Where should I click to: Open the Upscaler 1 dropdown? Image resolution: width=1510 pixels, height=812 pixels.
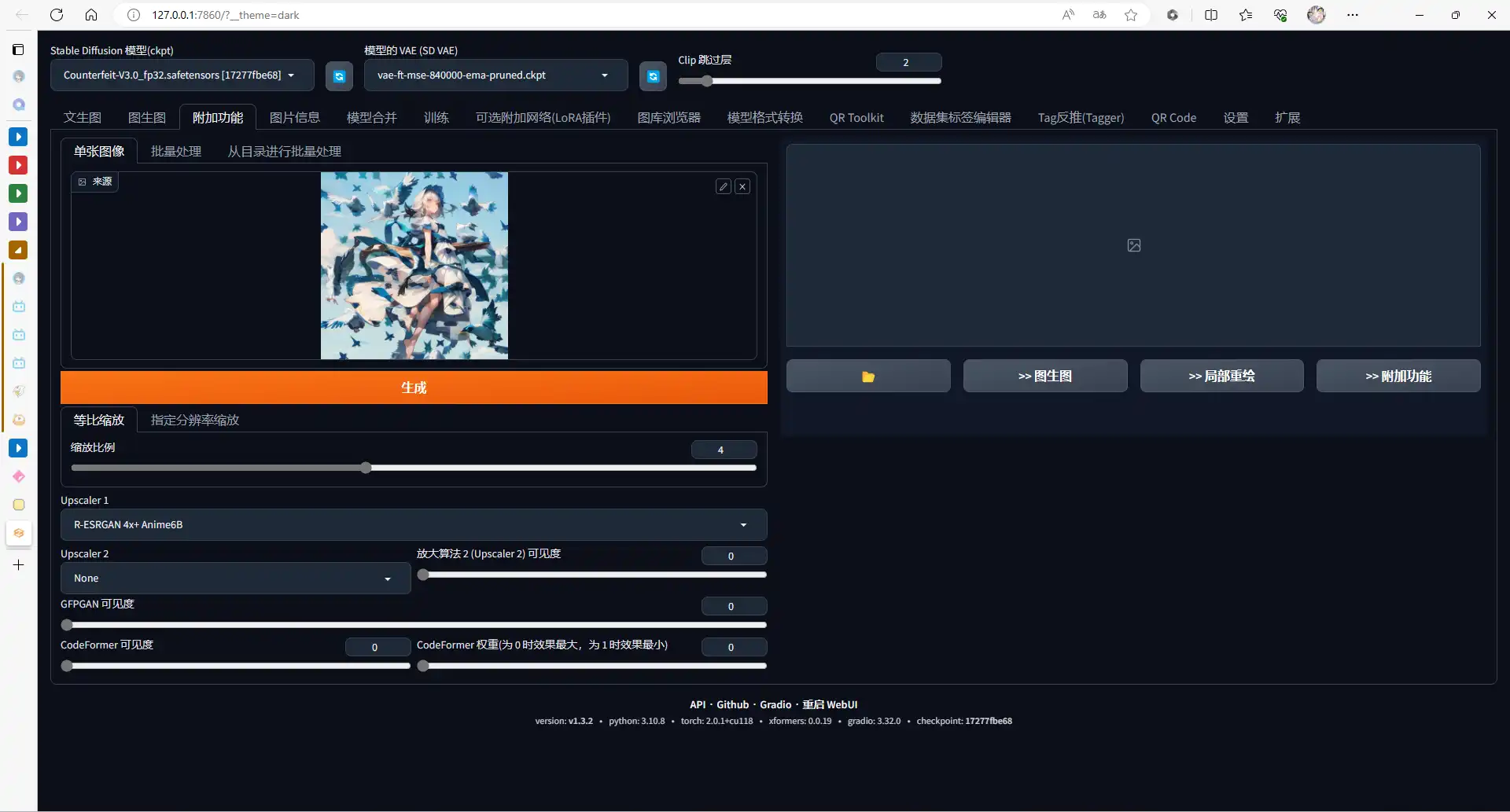[414, 525]
